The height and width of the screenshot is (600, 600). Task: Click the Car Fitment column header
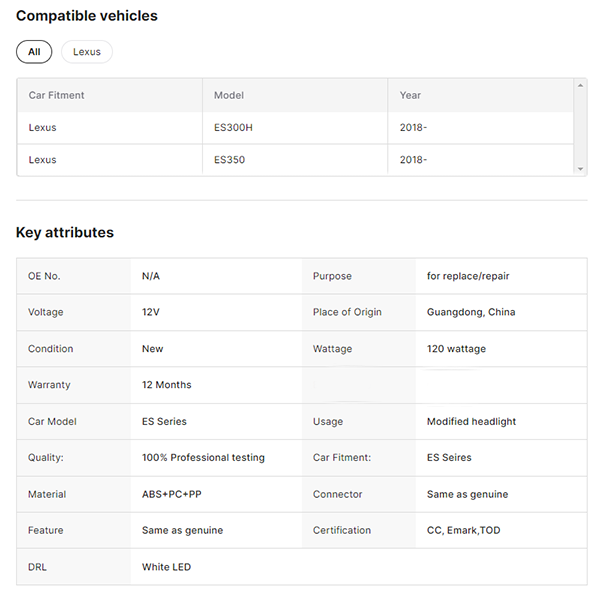[x=56, y=95]
